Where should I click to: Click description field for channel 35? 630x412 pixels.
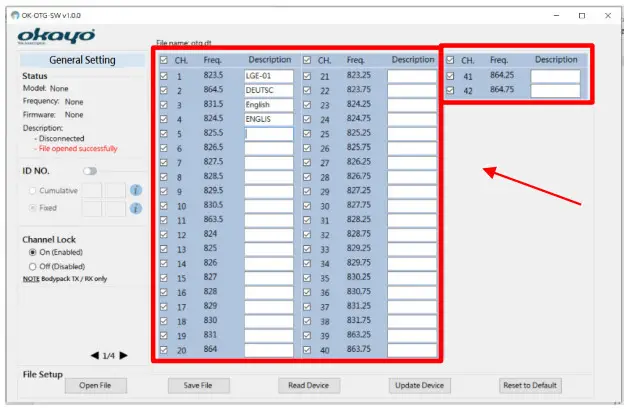pos(412,278)
